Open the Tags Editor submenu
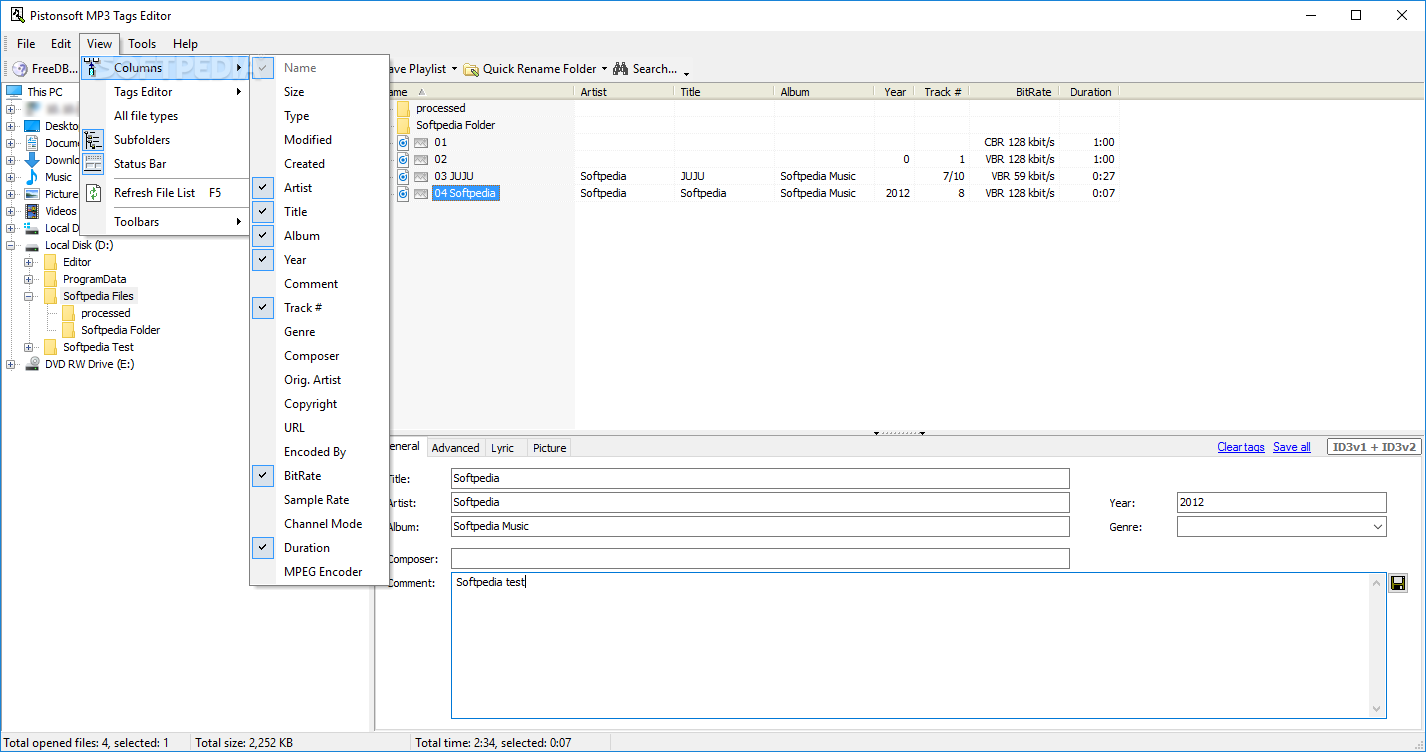This screenshot has height=752, width=1426. click(x=165, y=92)
